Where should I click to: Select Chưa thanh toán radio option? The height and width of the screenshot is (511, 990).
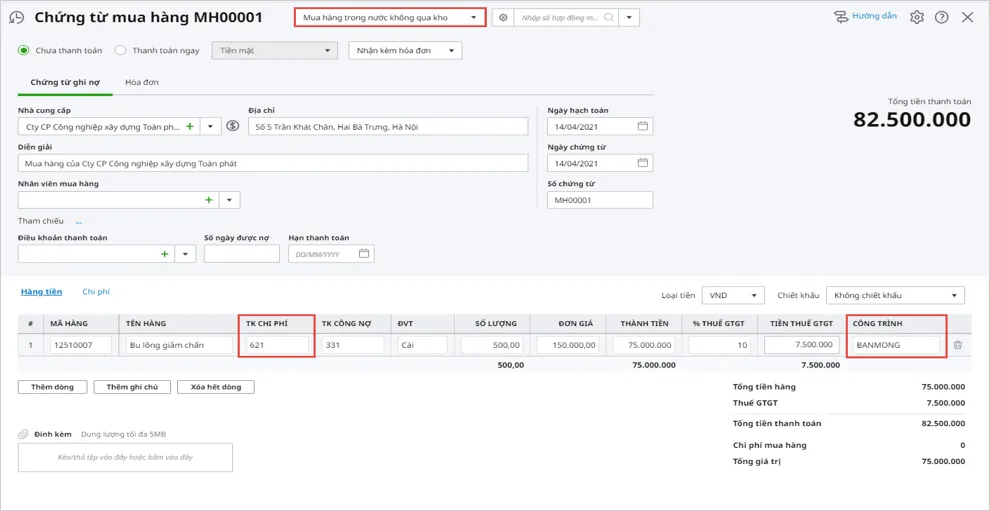click(24, 51)
